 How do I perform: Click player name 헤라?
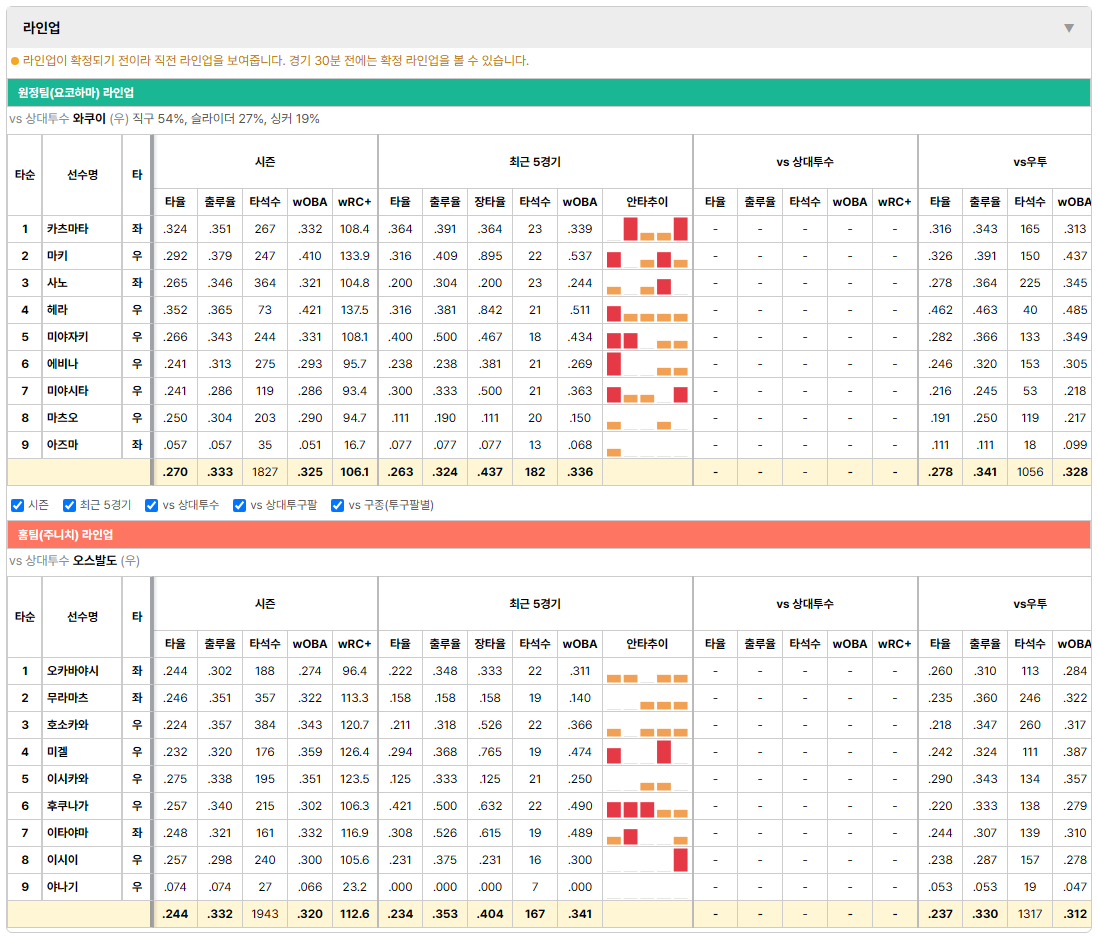coord(57,309)
